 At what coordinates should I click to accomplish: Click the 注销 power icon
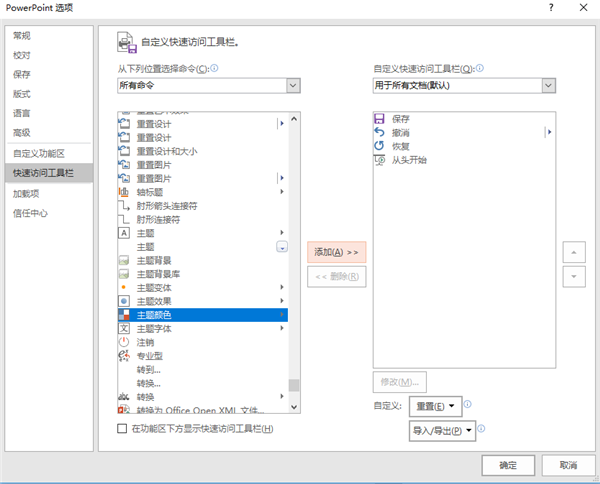click(124, 342)
